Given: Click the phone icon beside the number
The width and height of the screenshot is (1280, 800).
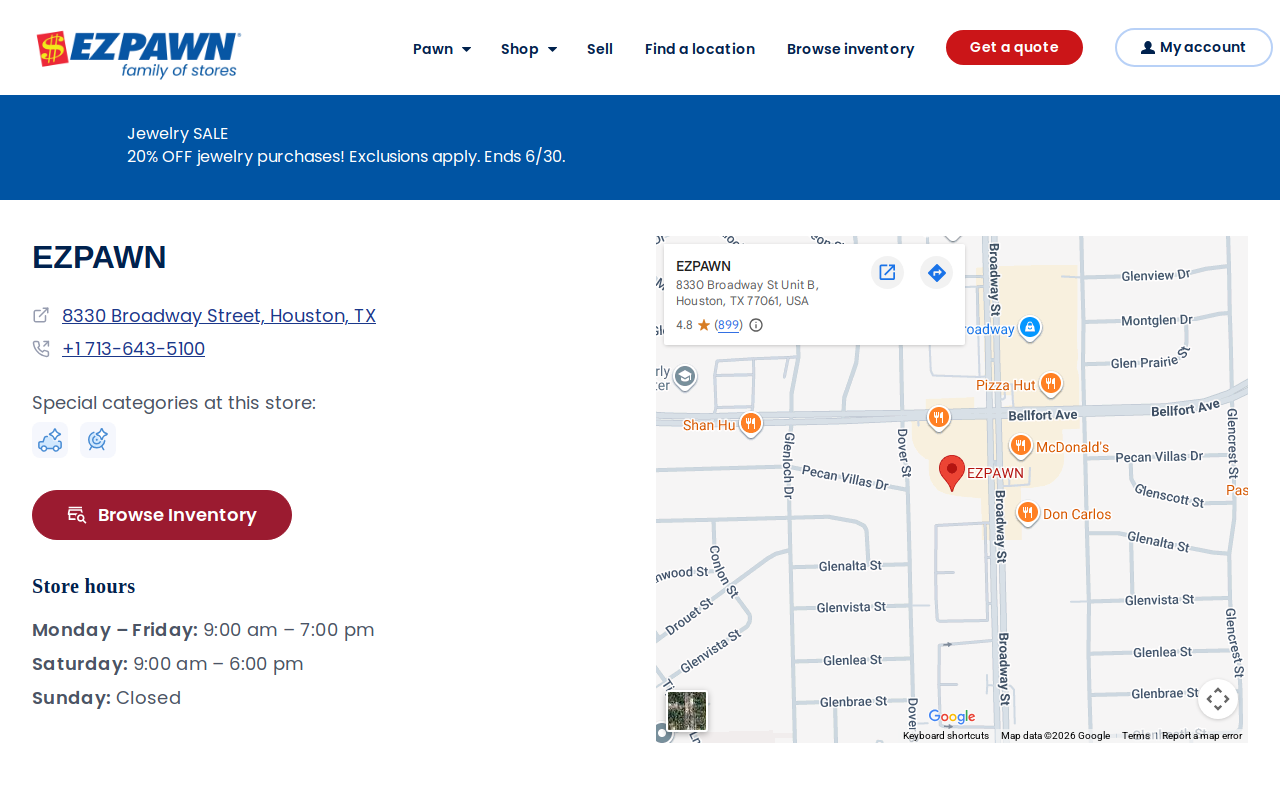Looking at the screenshot, I should (x=41, y=349).
